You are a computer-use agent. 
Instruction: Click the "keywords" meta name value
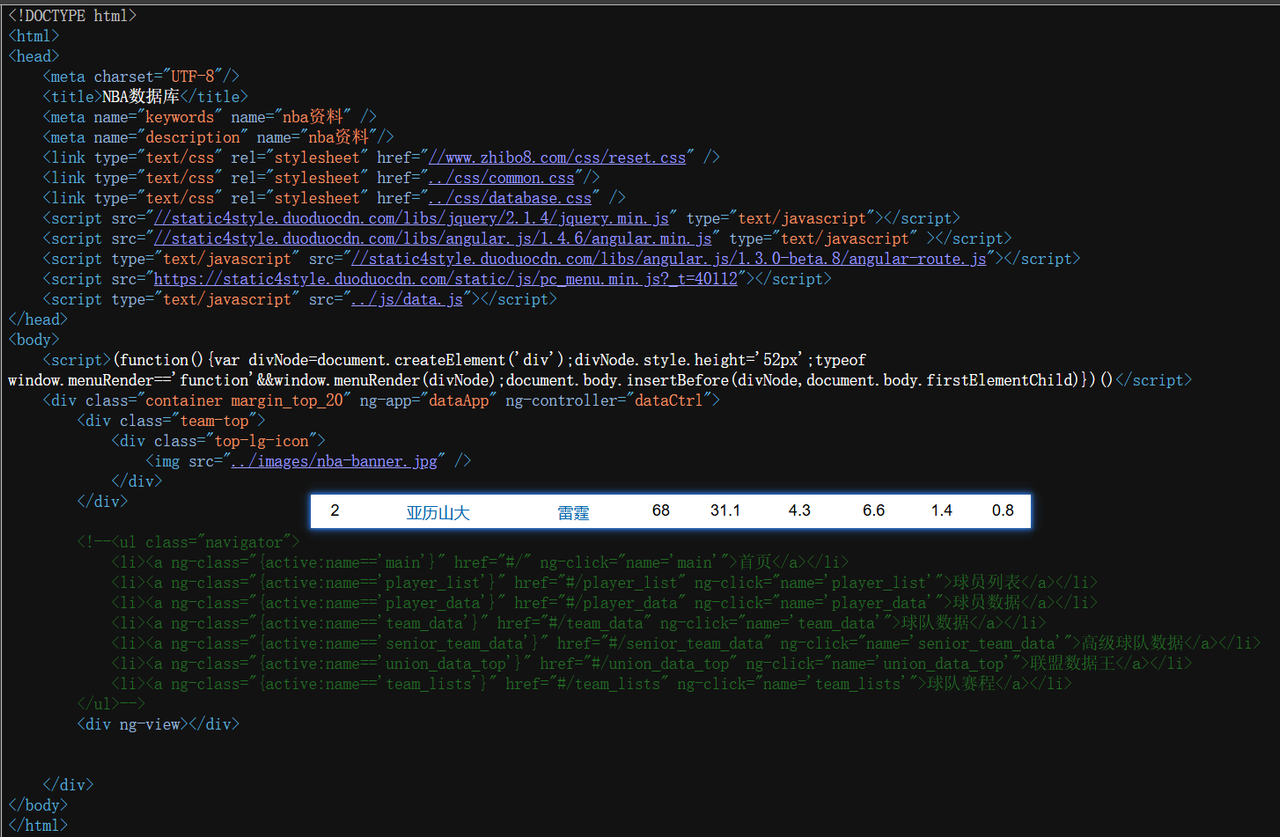[x=180, y=117]
